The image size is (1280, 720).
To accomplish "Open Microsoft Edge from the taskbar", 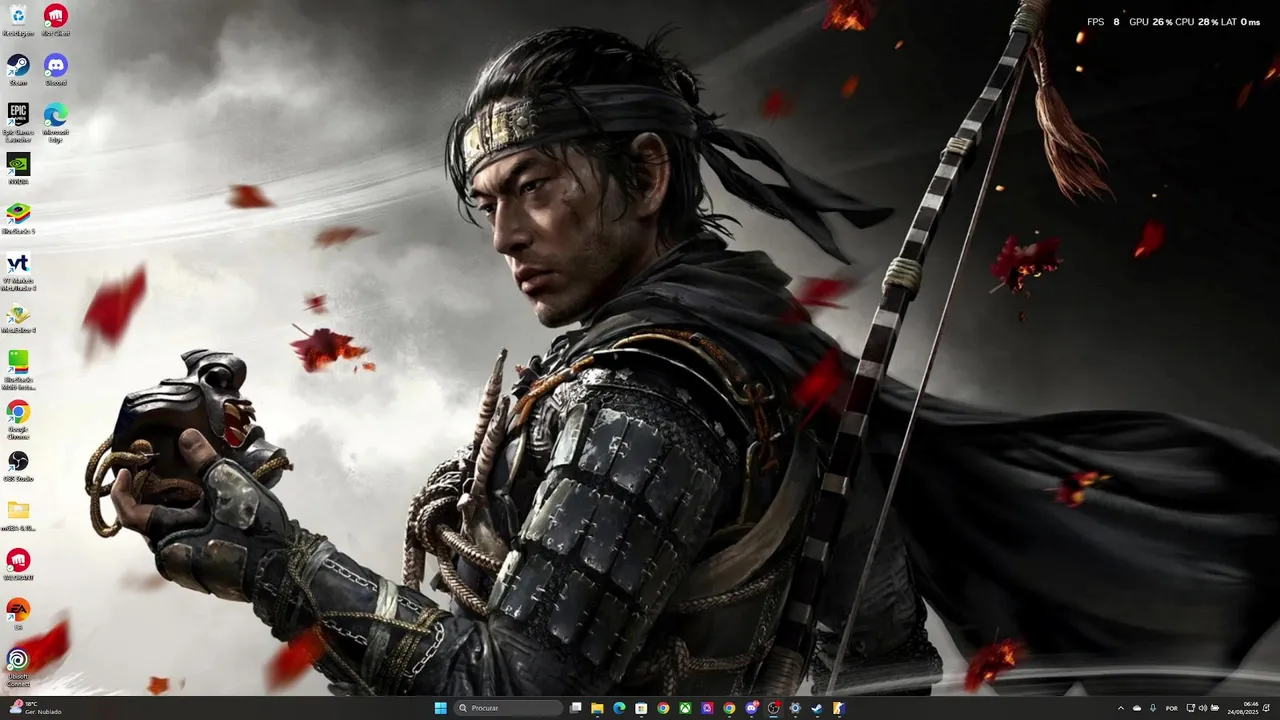I will [x=619, y=708].
